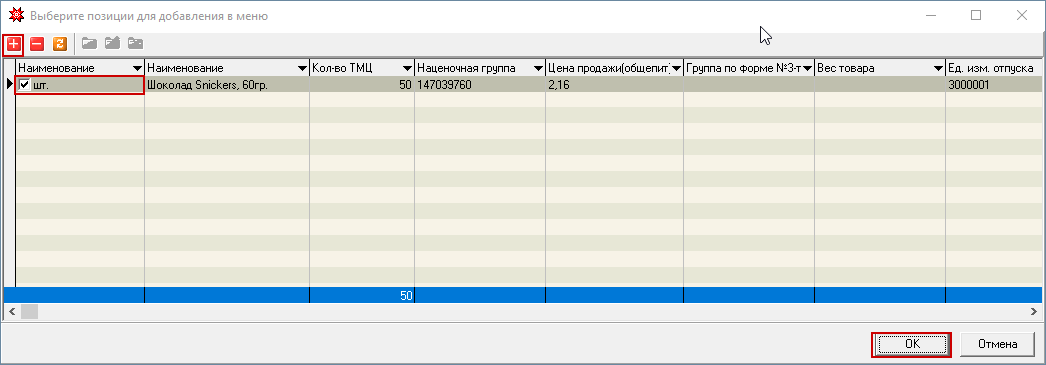Select the 3000001 unit cell

pos(994,85)
